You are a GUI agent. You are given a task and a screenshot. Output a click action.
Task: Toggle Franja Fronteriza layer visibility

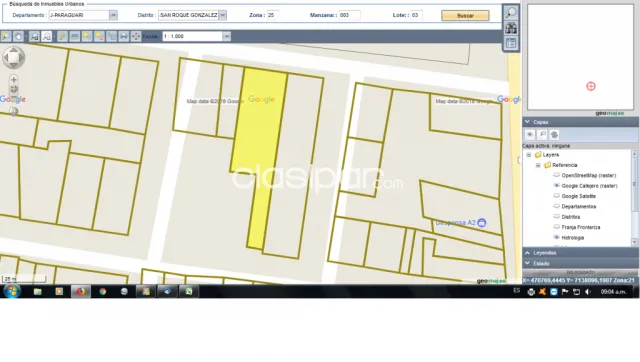pos(556,227)
